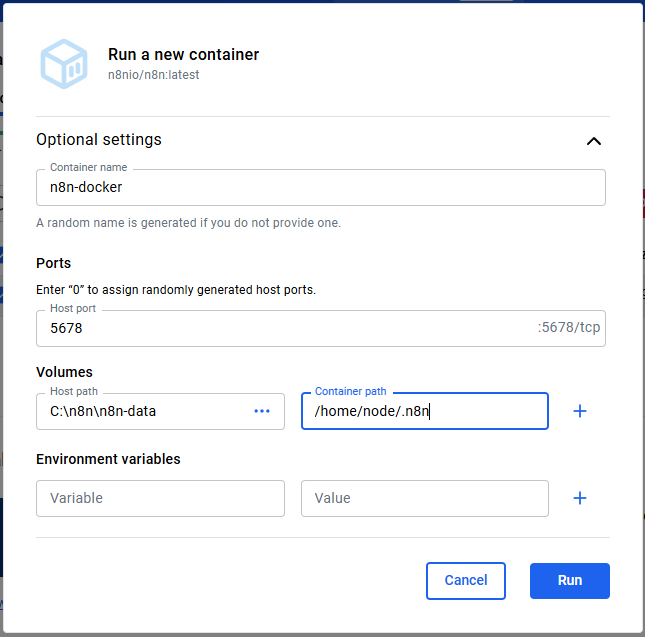This screenshot has width=645, height=637.
Task: Browse host path with three-dots icon
Action: [262, 411]
